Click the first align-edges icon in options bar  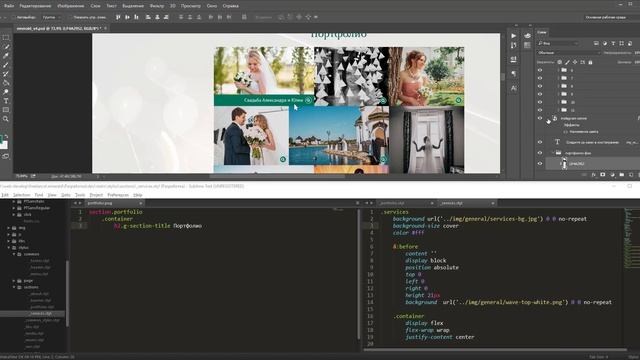tap(118, 17)
